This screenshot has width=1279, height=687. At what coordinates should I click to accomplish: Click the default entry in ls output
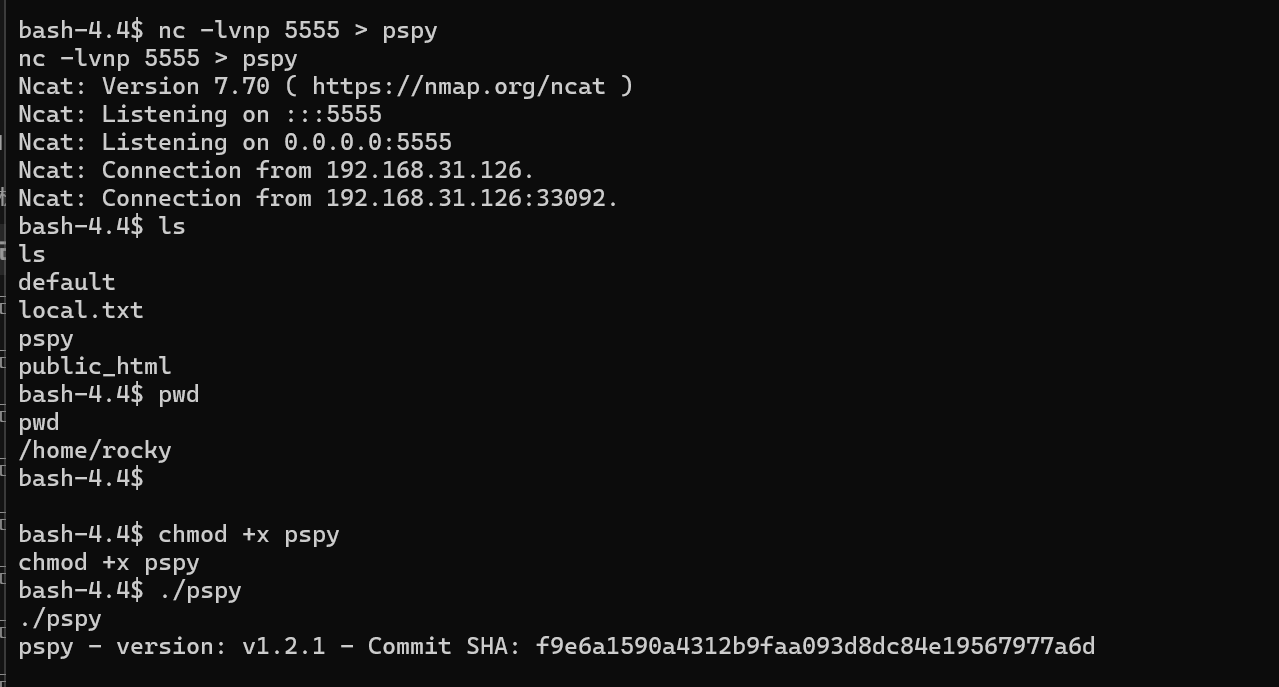coord(67,282)
